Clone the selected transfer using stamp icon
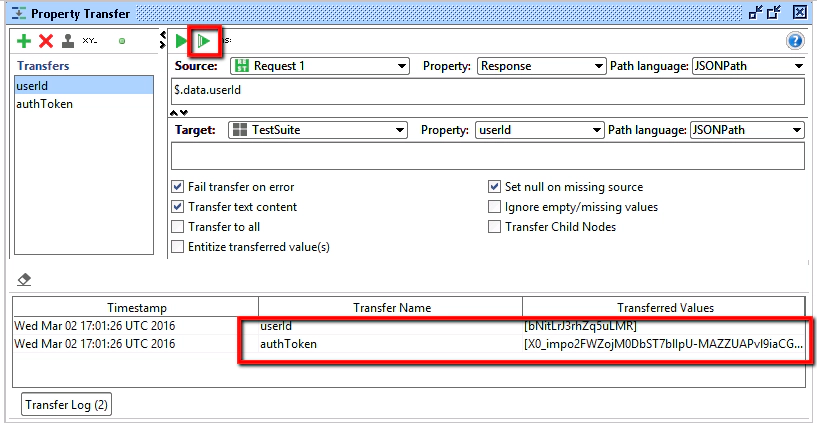Viewport: 817px width, 423px height. click(68, 41)
